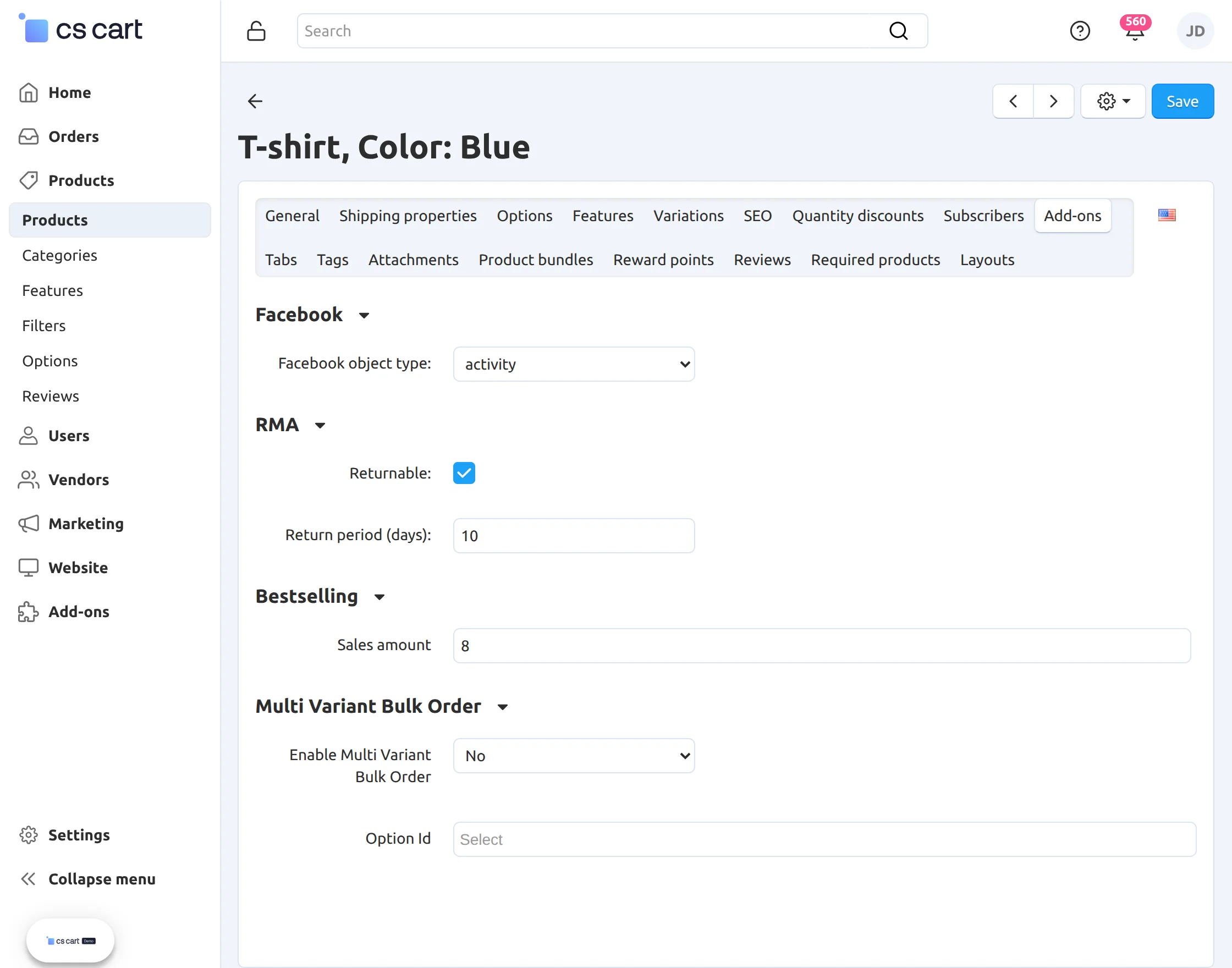Go to previous product

click(1013, 101)
